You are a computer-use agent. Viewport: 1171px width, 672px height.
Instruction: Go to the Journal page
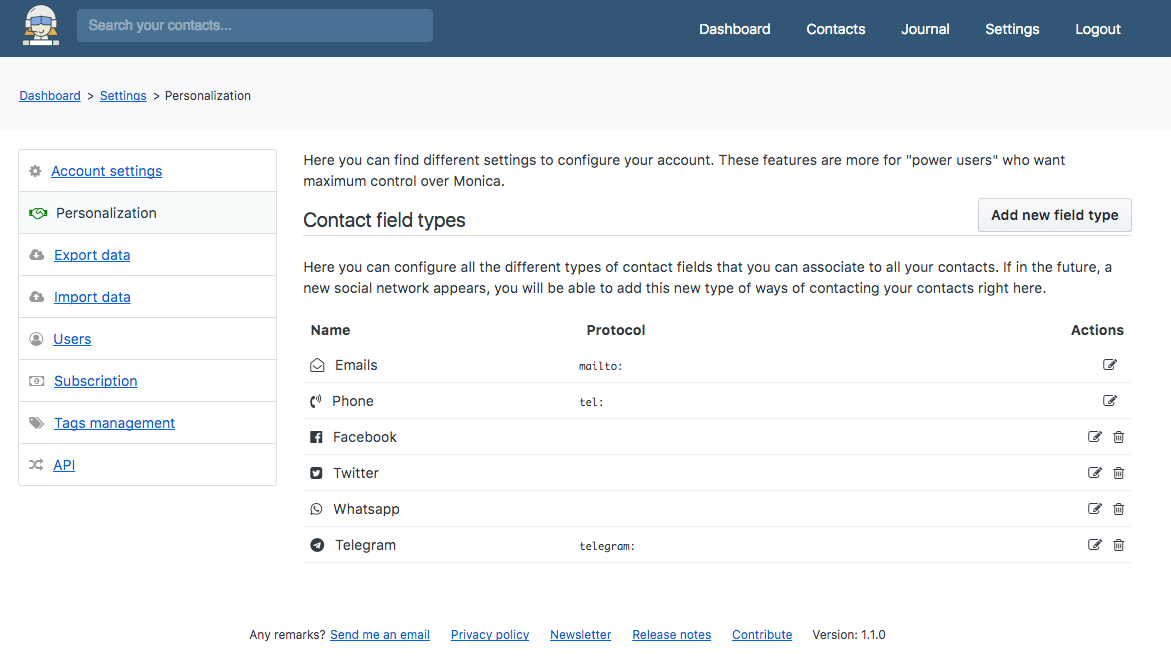point(925,29)
